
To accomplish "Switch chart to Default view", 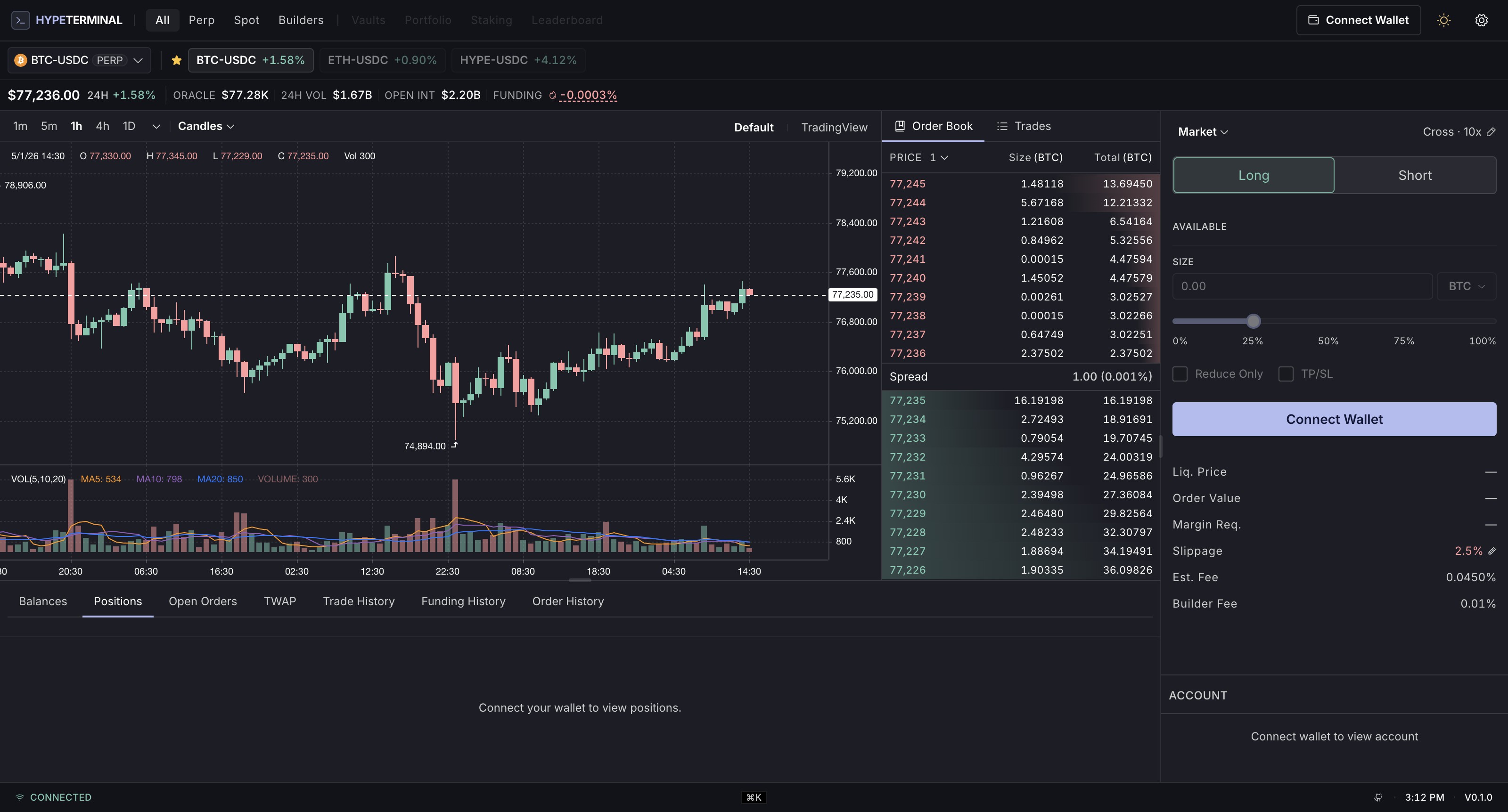I will click(754, 128).
